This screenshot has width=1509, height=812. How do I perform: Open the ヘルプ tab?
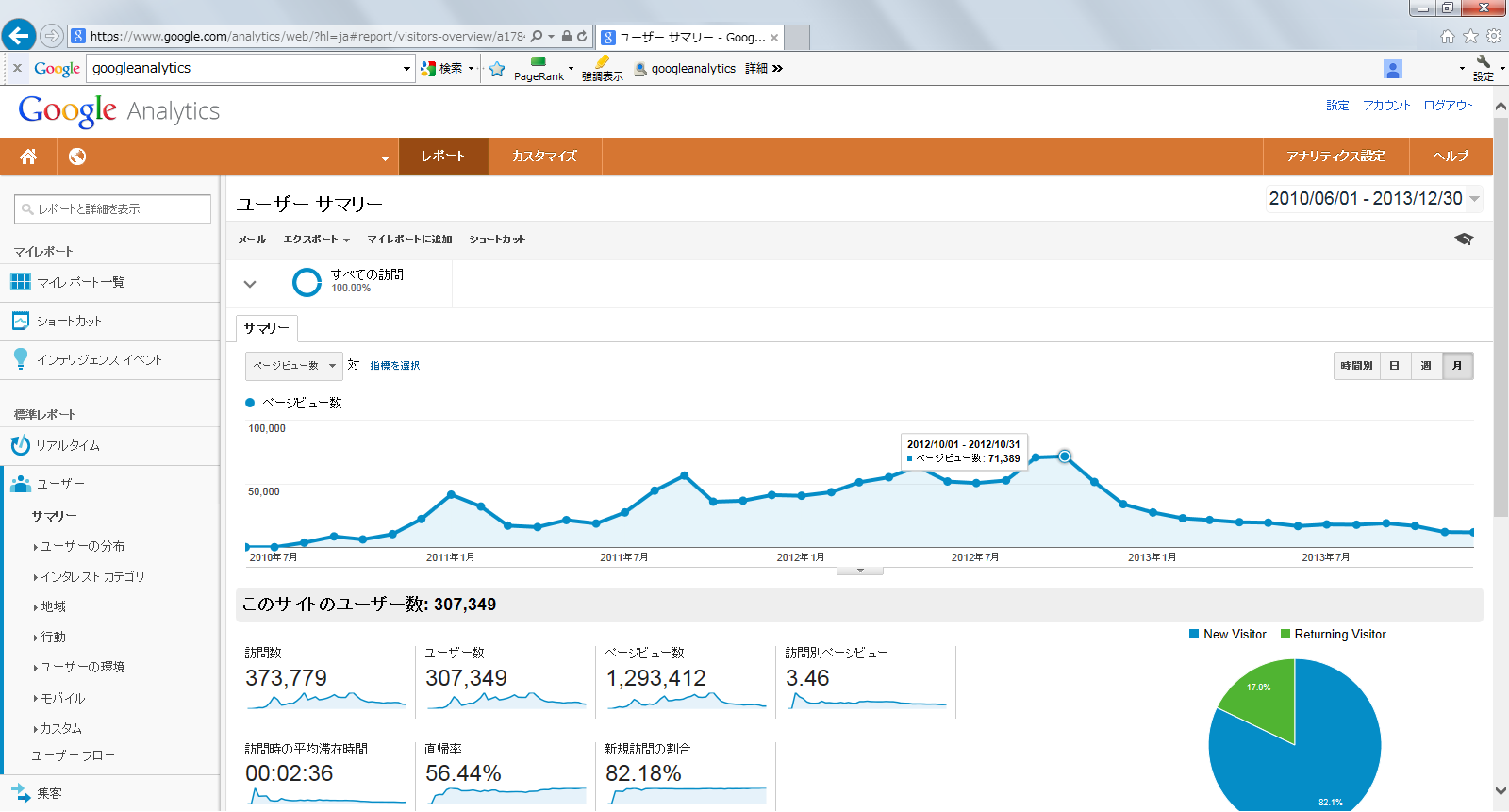(1451, 157)
